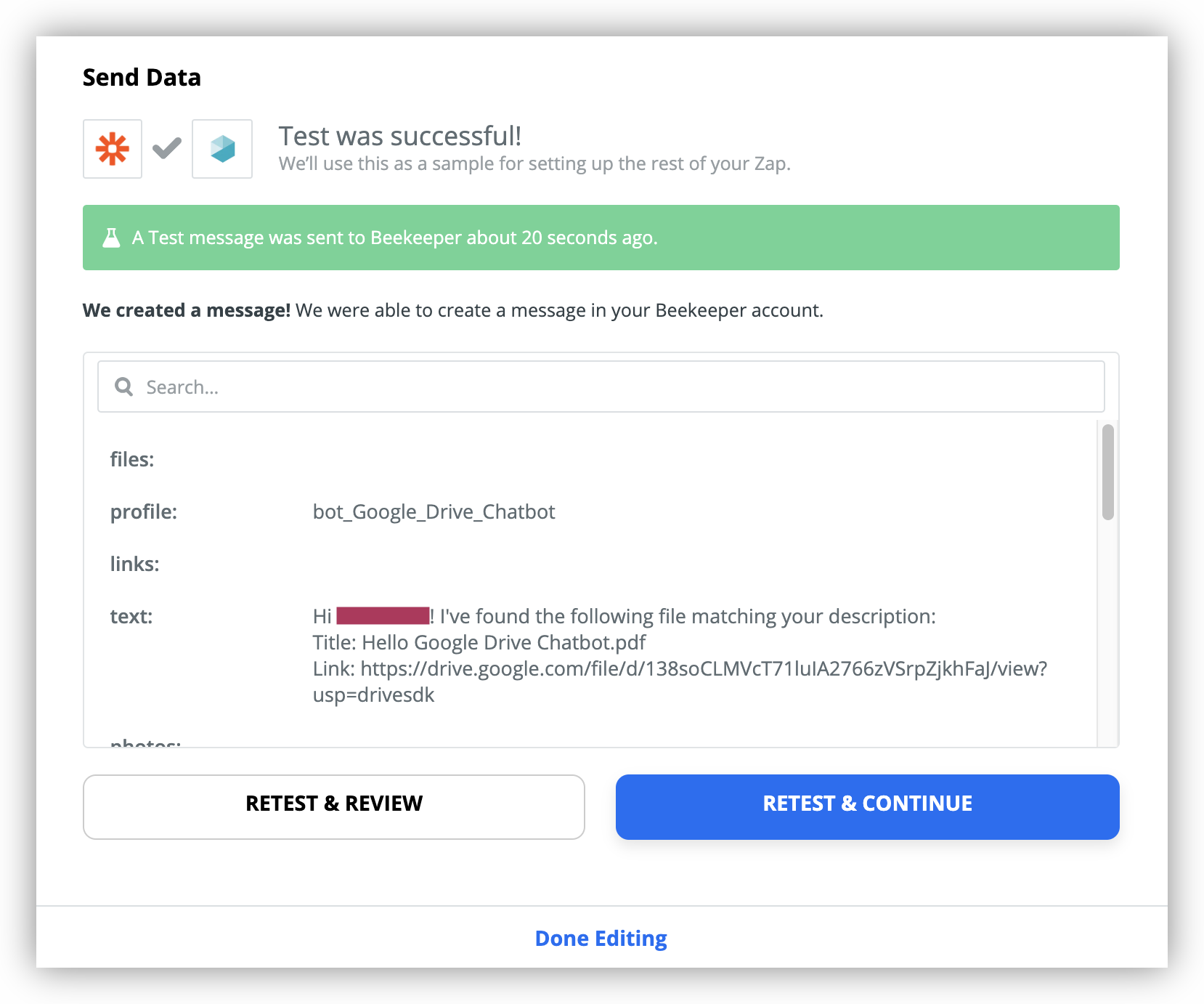Click the Beekeeper blue cube icon
This screenshot has height=1004, width=1204.
[222, 149]
